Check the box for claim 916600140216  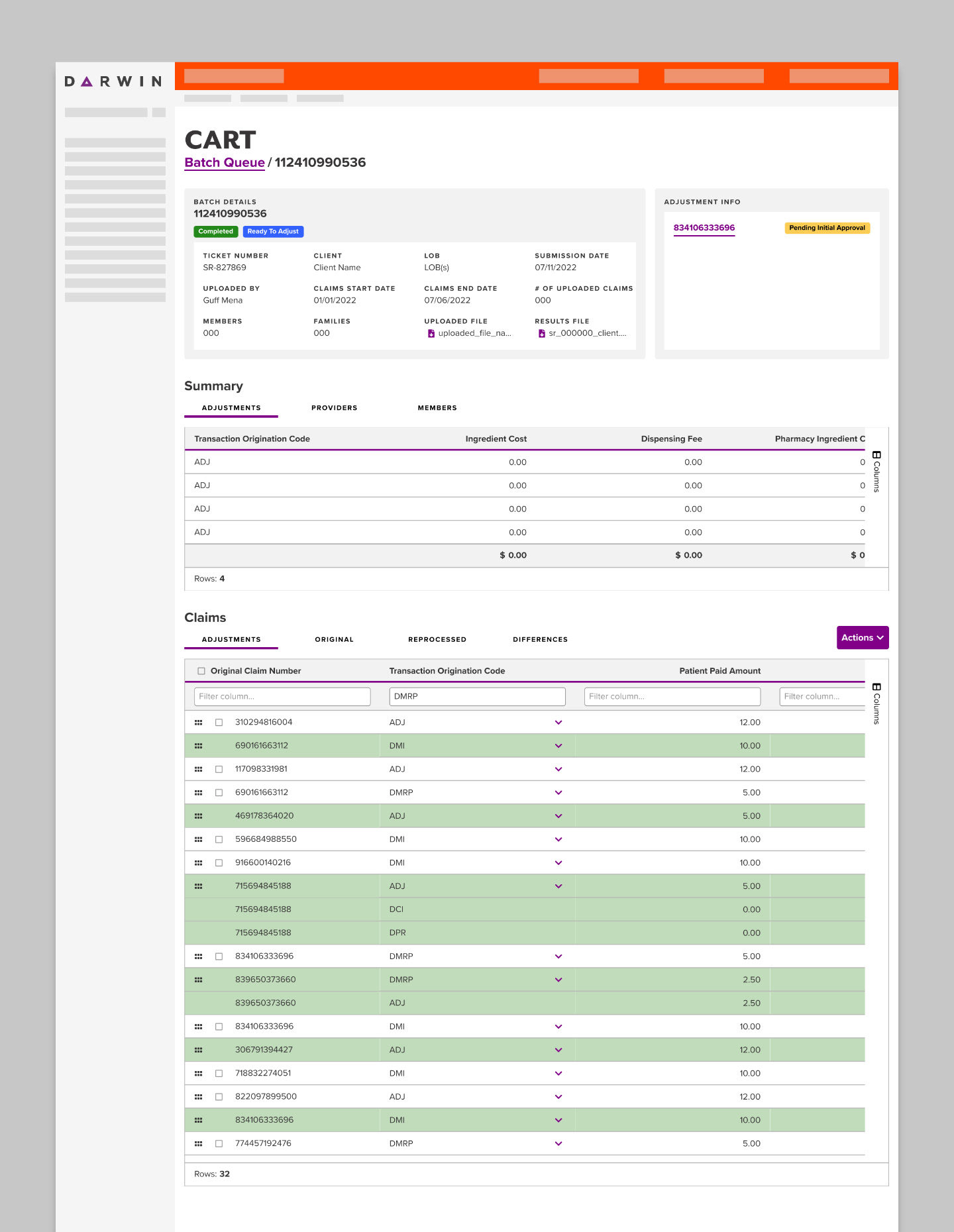pyautogui.click(x=219, y=863)
